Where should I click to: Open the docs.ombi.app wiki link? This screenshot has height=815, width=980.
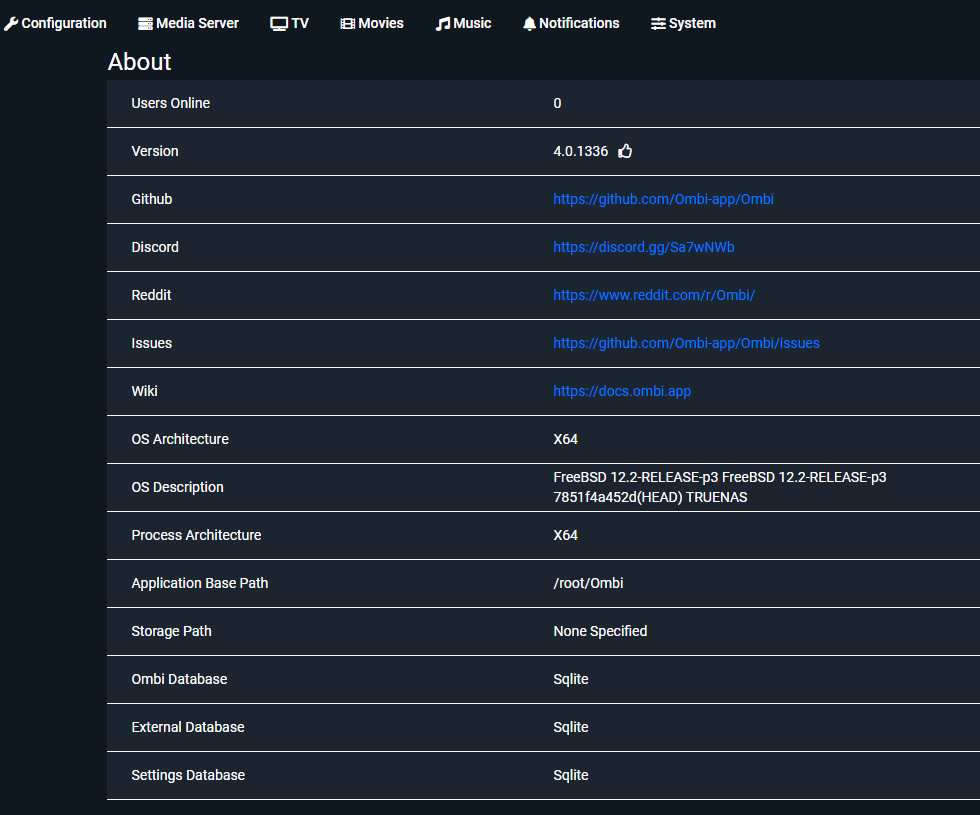tap(622, 391)
